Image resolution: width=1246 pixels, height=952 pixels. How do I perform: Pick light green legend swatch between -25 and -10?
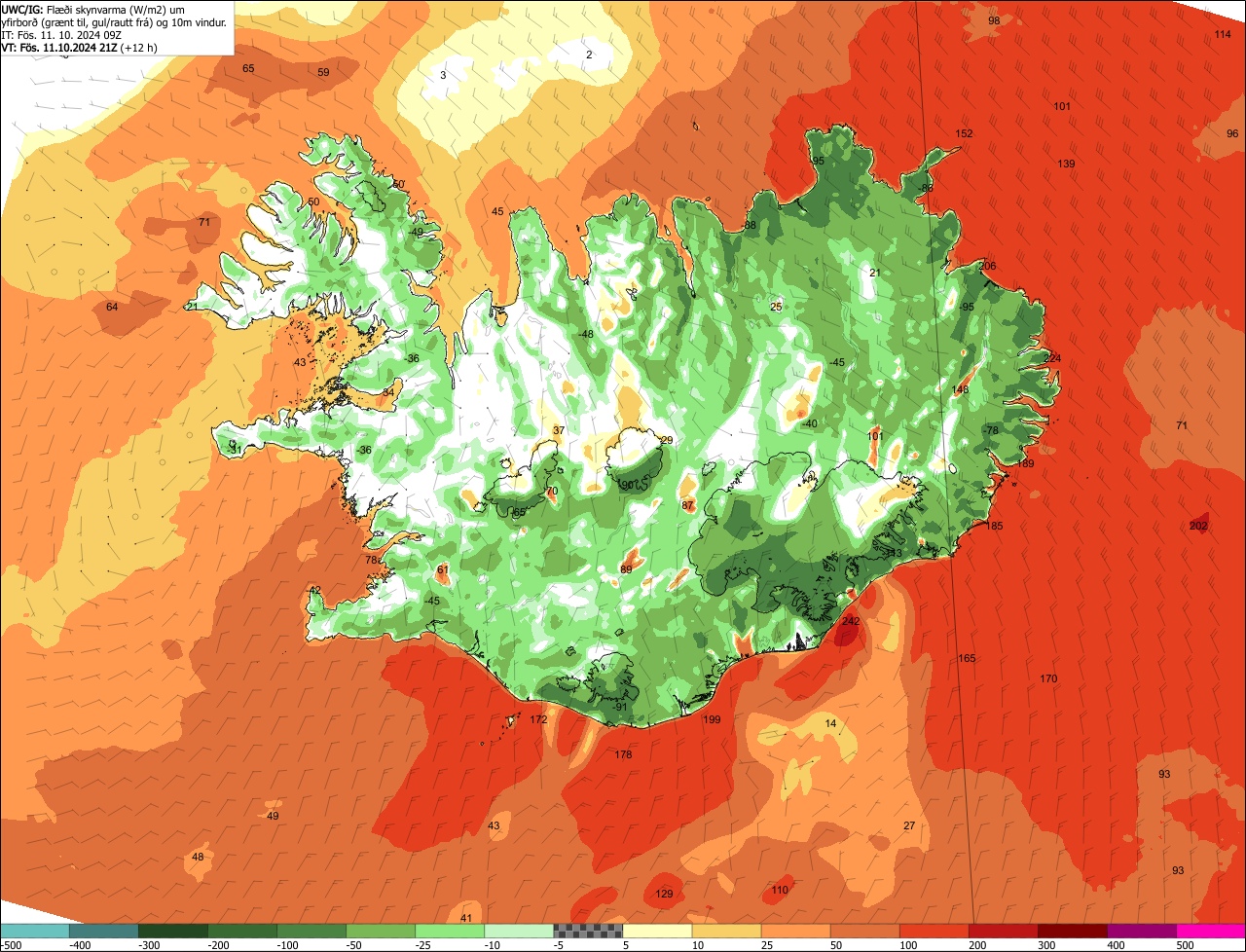[x=450, y=931]
